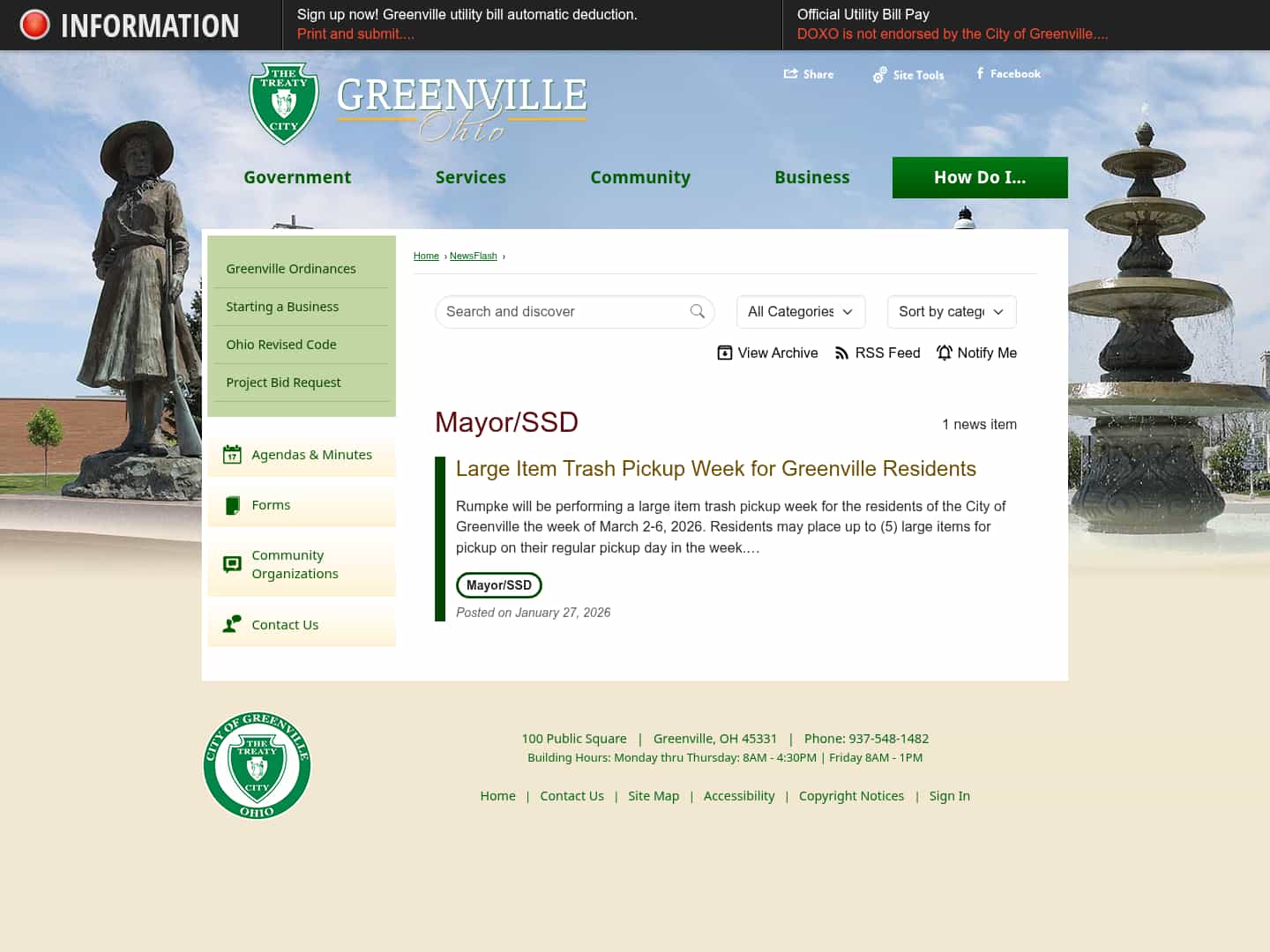The image size is (1270, 952).
Task: Expand the How Do I... menu
Action: (x=980, y=177)
